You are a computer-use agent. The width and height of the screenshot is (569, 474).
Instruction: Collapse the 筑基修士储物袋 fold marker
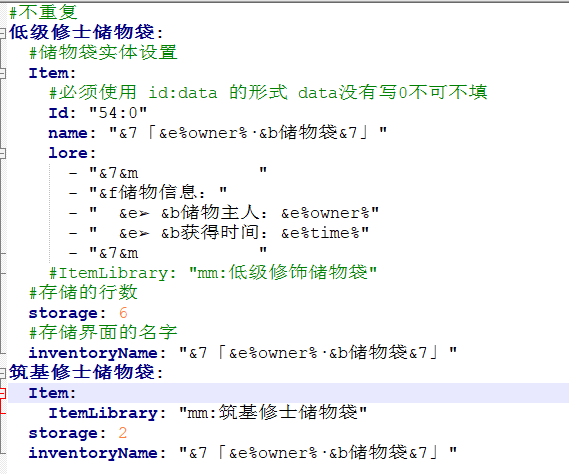point(2,373)
